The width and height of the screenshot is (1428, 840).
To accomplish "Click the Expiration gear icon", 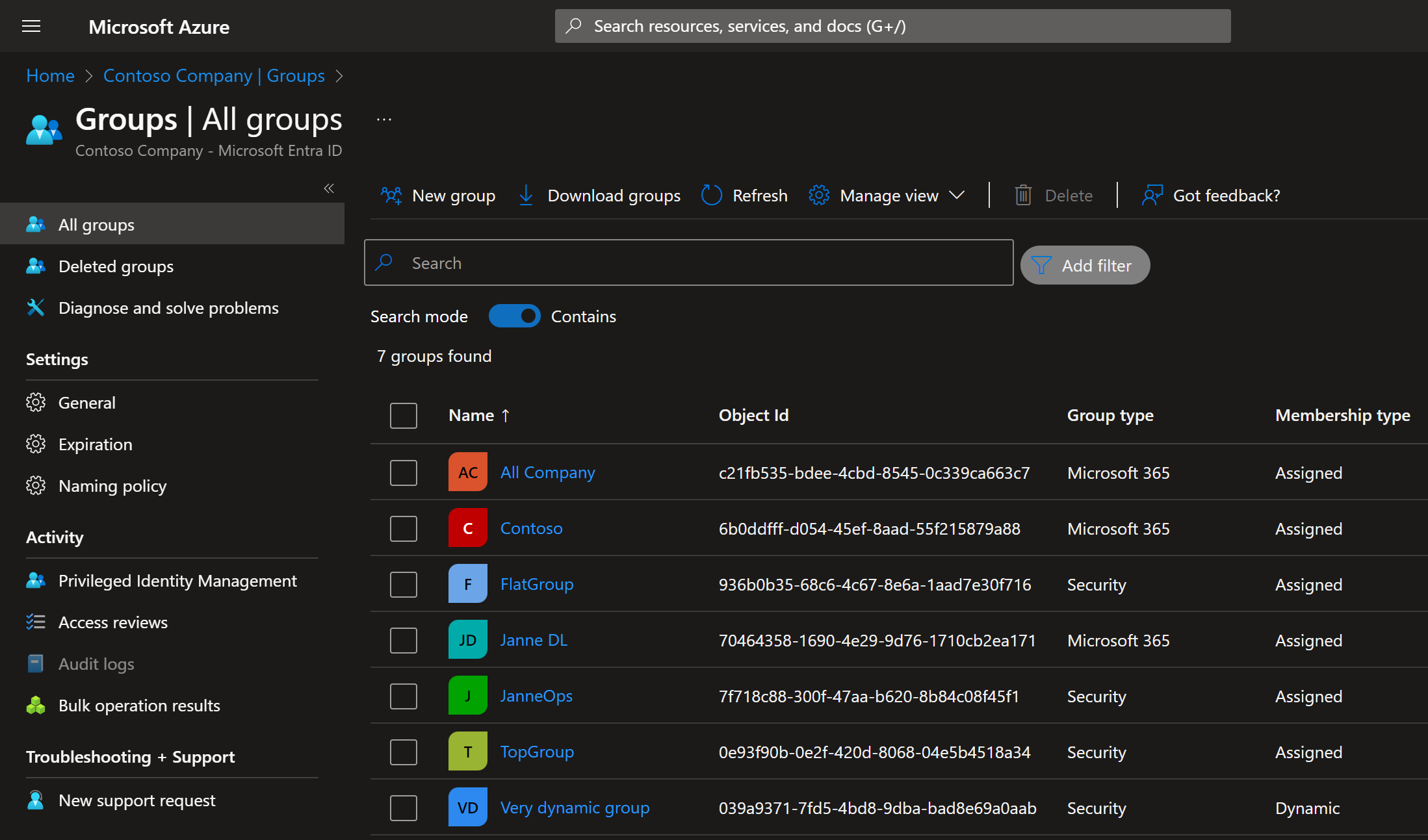I will pos(36,444).
